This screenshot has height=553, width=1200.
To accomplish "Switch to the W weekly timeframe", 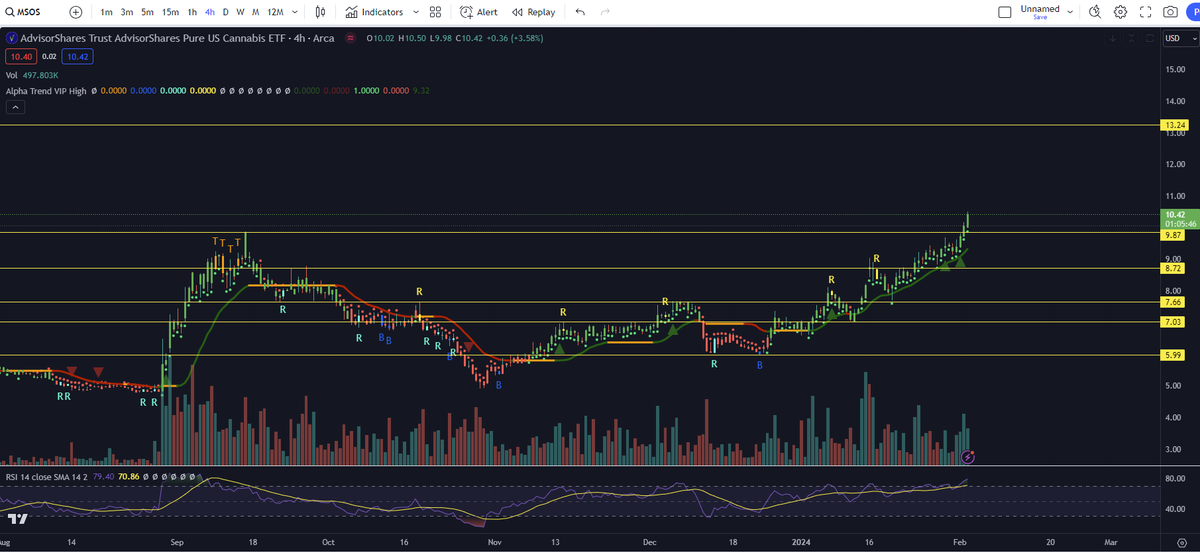I will [240, 12].
